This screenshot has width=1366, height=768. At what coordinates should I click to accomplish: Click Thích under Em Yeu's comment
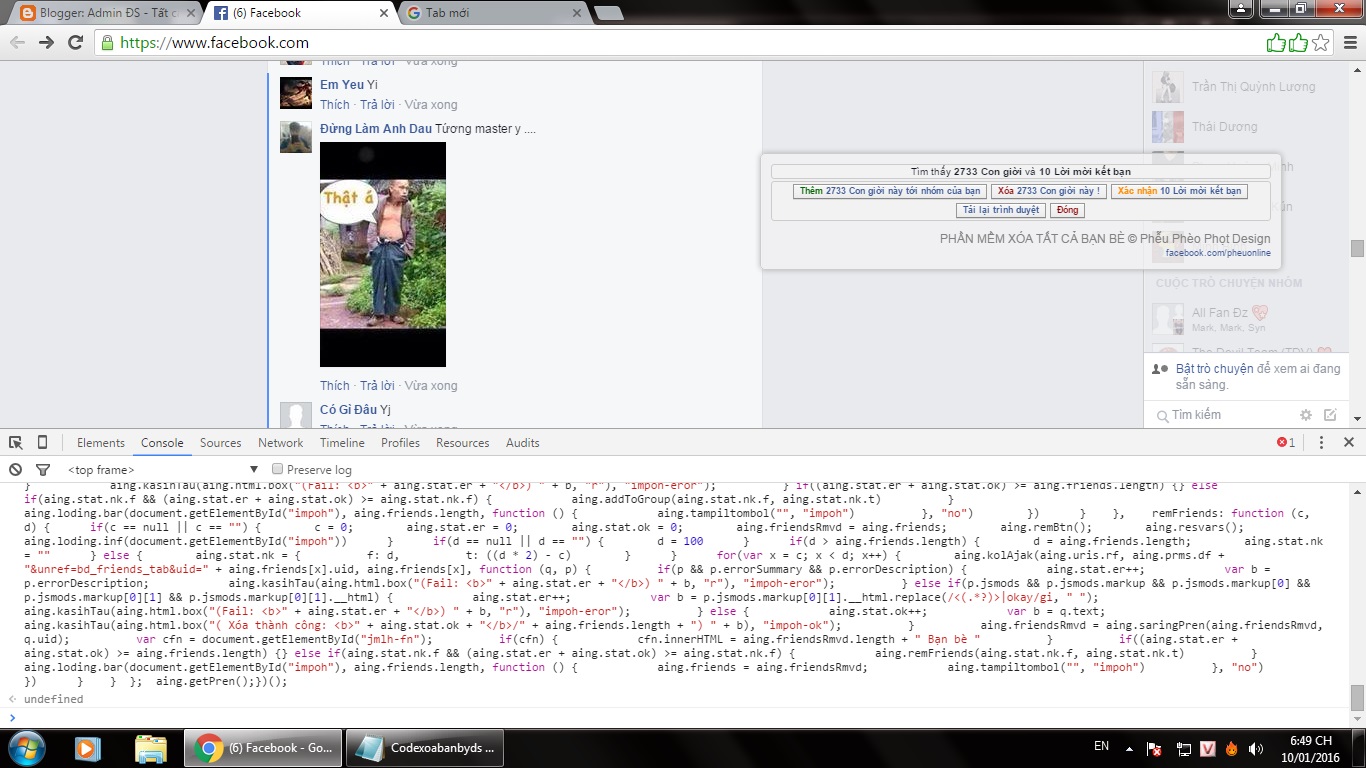(x=335, y=105)
